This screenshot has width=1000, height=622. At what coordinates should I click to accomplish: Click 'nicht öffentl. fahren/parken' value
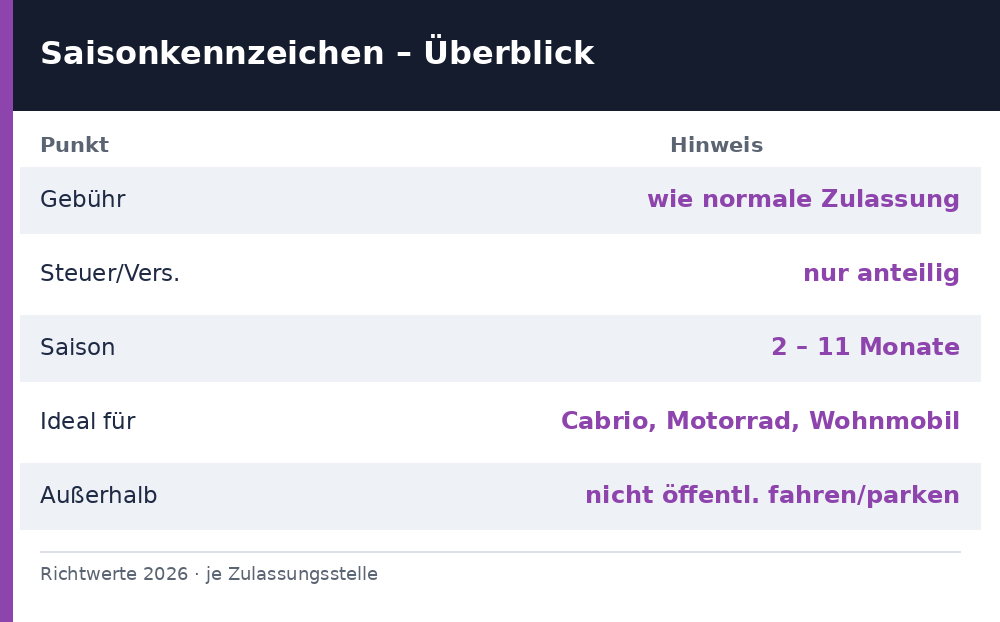[x=772, y=495]
